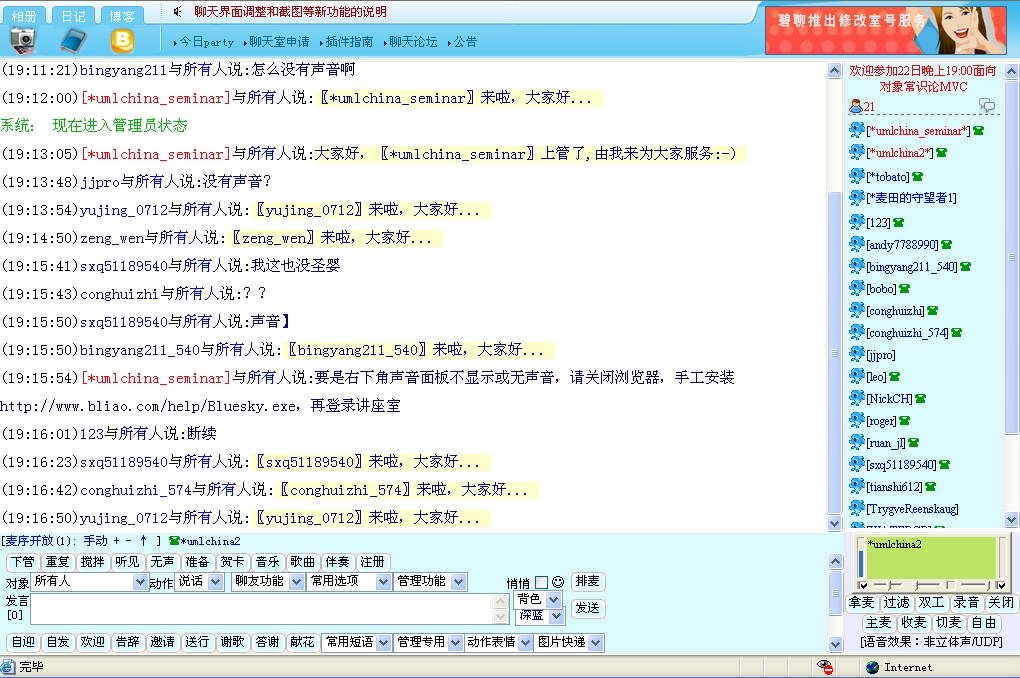Click the green phone icon in mic queue bar
This screenshot has height=678, width=1020.
(x=174, y=541)
